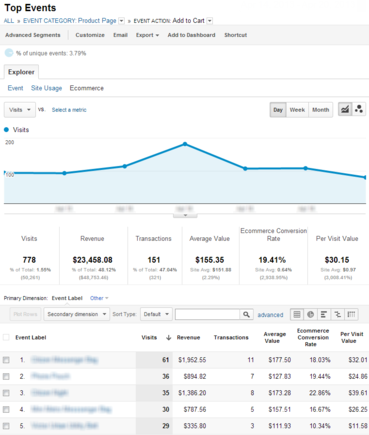This screenshot has height=435, width=369.
Task: Open the Explorer tab
Action: point(21,72)
